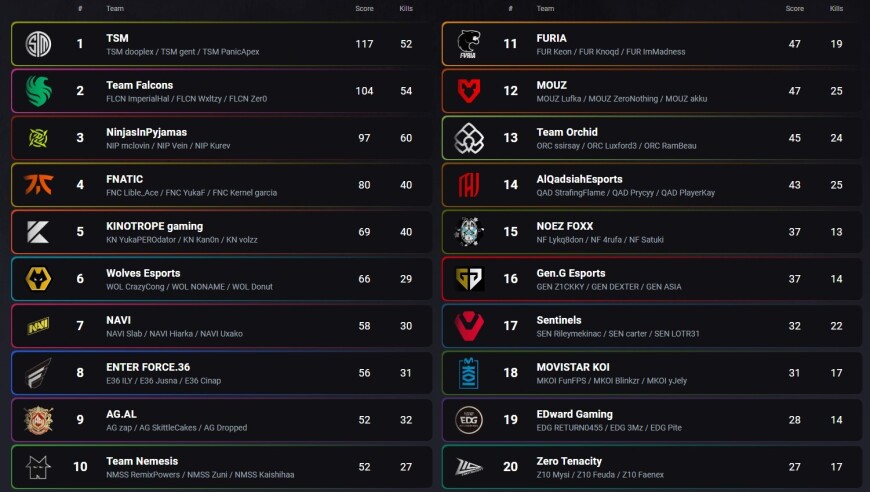Select the AlQadsiahEsports row

pos(652,185)
